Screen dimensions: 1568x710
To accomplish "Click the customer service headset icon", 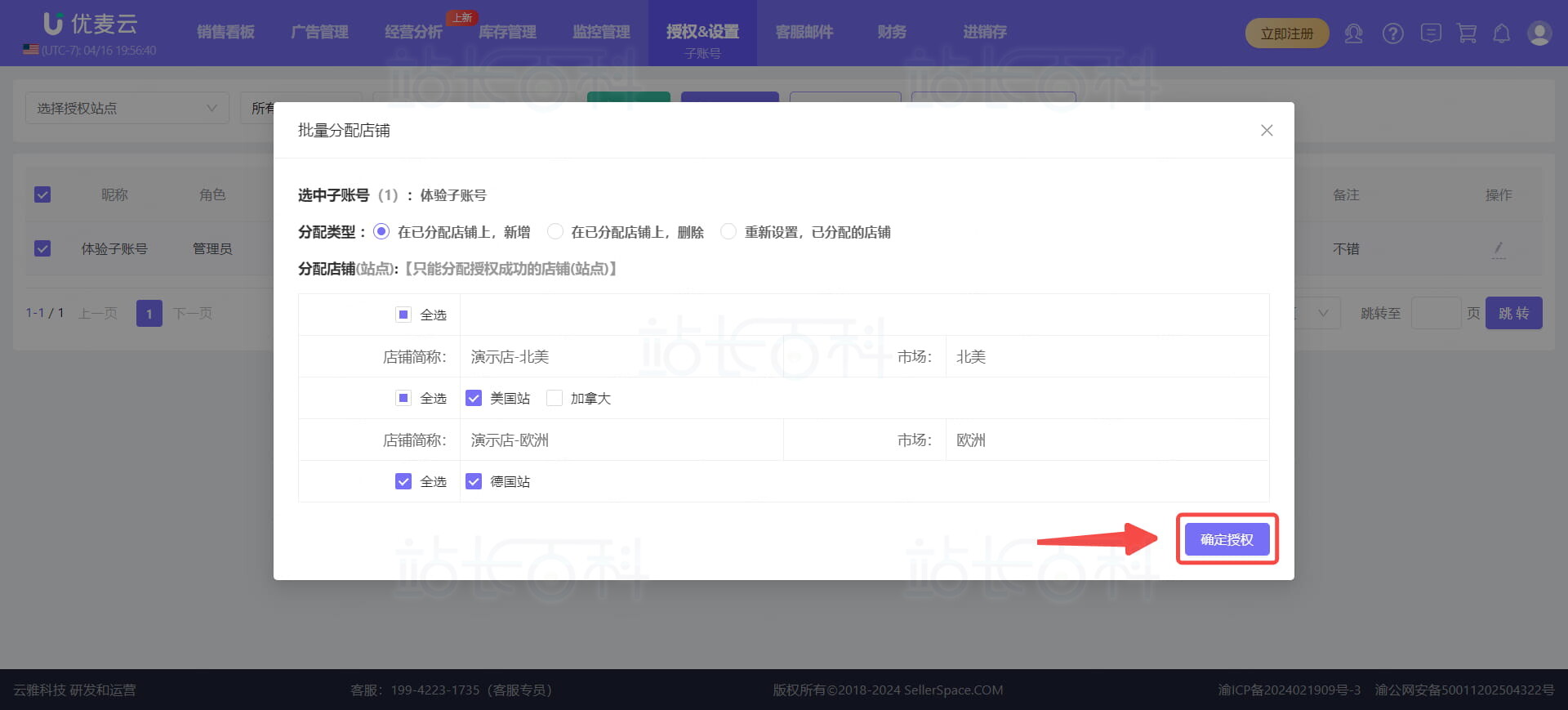I will point(1353,33).
